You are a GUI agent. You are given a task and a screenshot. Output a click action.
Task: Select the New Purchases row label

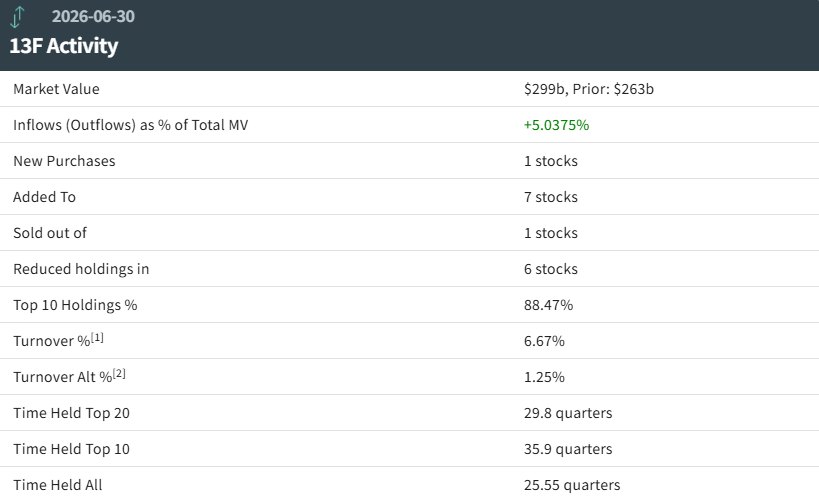click(64, 161)
